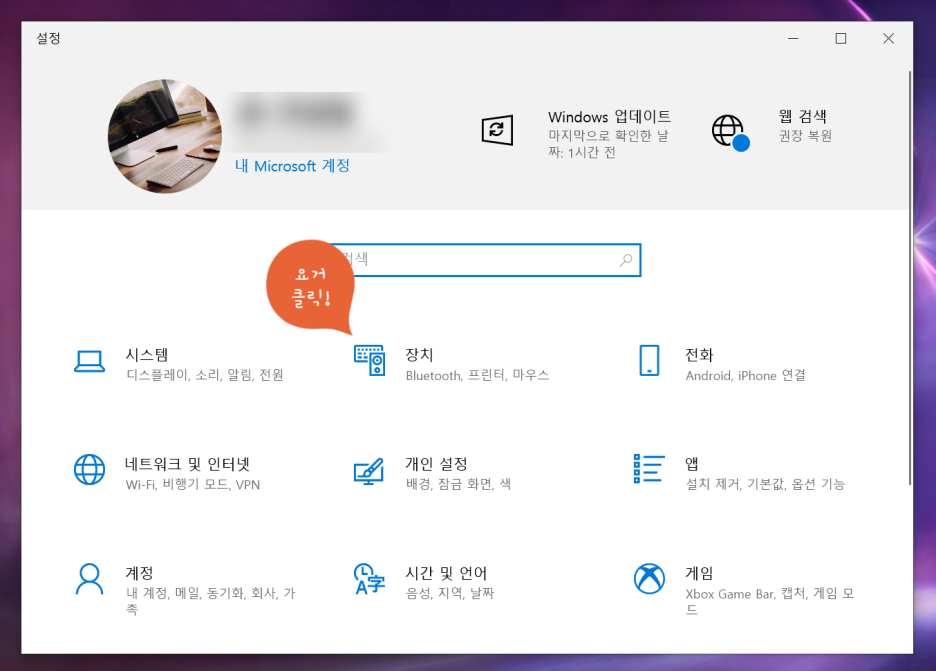The height and width of the screenshot is (671, 936).
Task: Click '배경, 잠금 화면, 색' description
Action: click(x=458, y=484)
